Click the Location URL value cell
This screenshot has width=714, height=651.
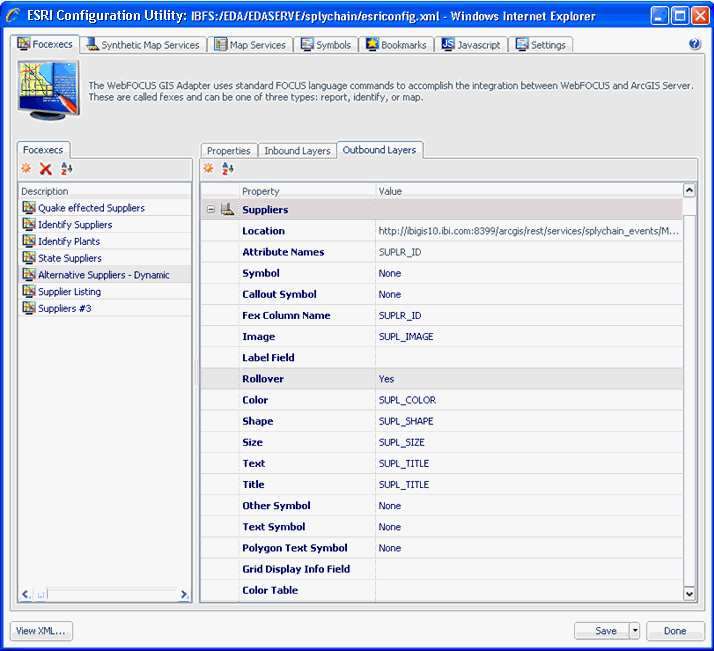coord(529,231)
